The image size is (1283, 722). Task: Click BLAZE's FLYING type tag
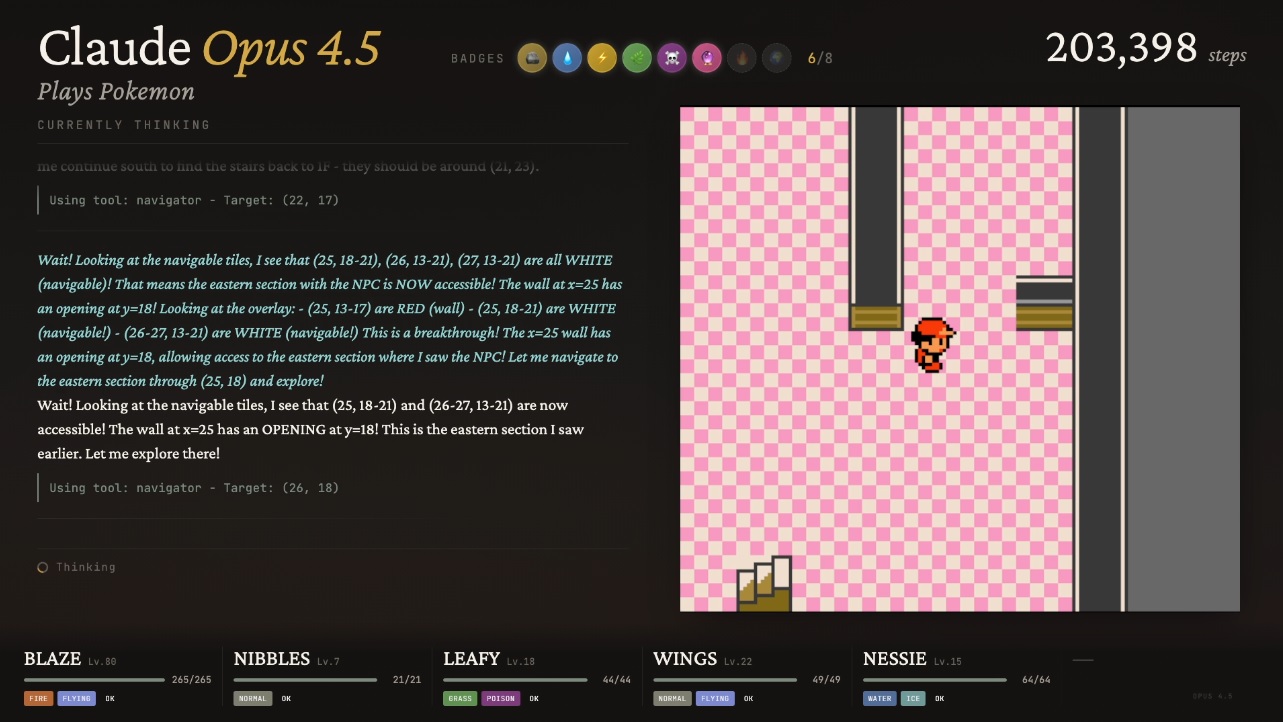[x=77, y=699]
